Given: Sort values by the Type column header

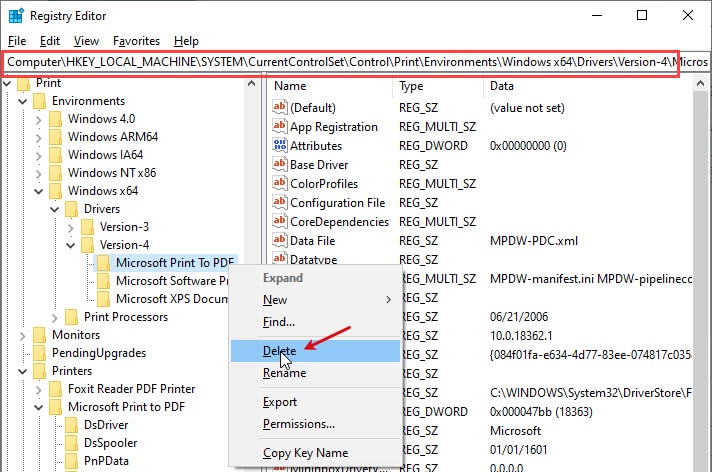Looking at the screenshot, I should coord(438,86).
